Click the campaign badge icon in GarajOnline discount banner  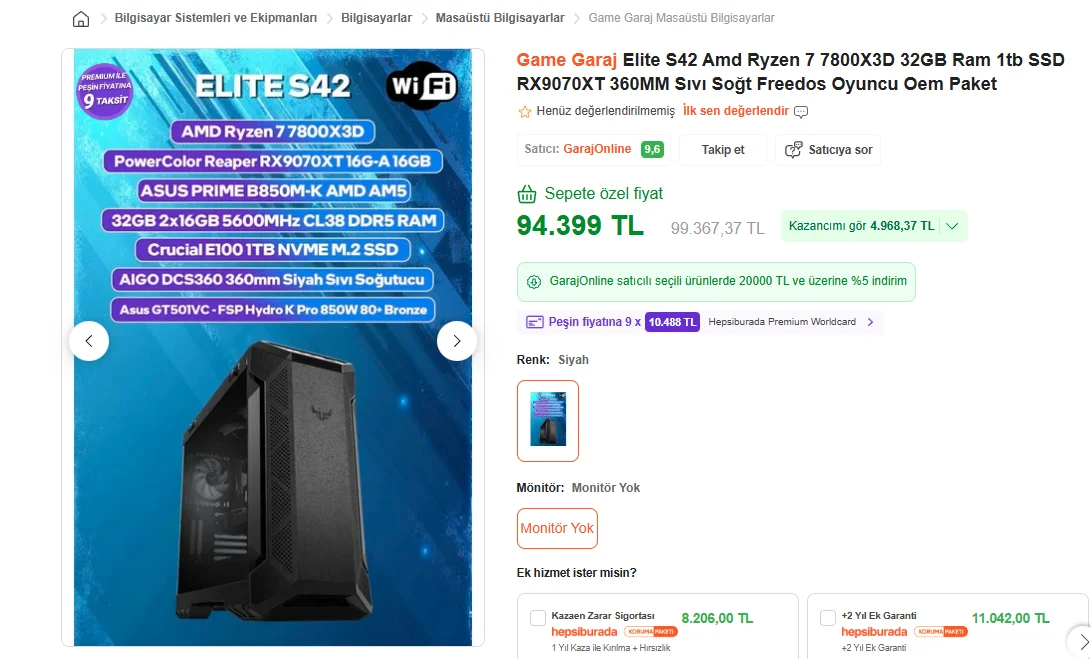[x=534, y=282]
